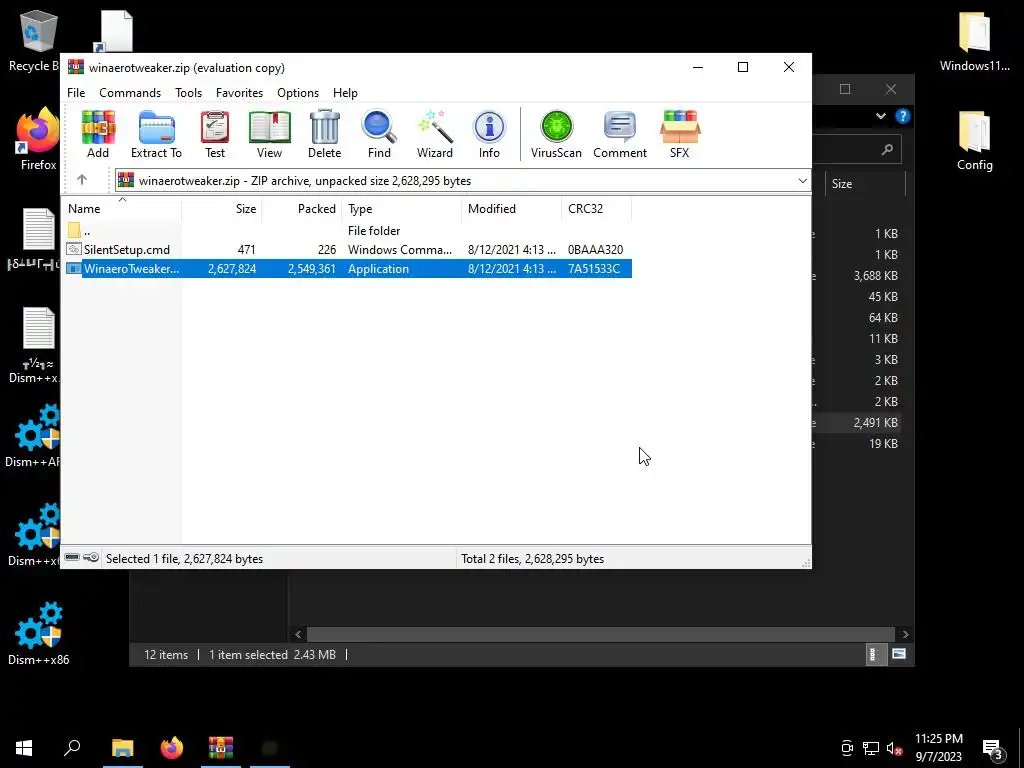Click the taskbar clock showing 11:25 PM
The width and height of the screenshot is (1024, 768).
coord(938,748)
